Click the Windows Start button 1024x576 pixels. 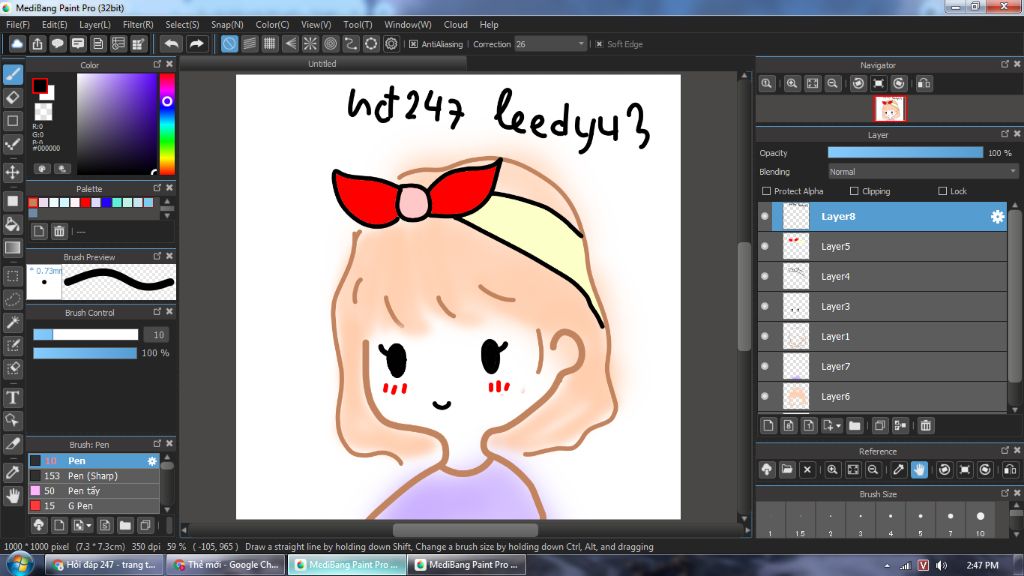pyautogui.click(x=20, y=564)
